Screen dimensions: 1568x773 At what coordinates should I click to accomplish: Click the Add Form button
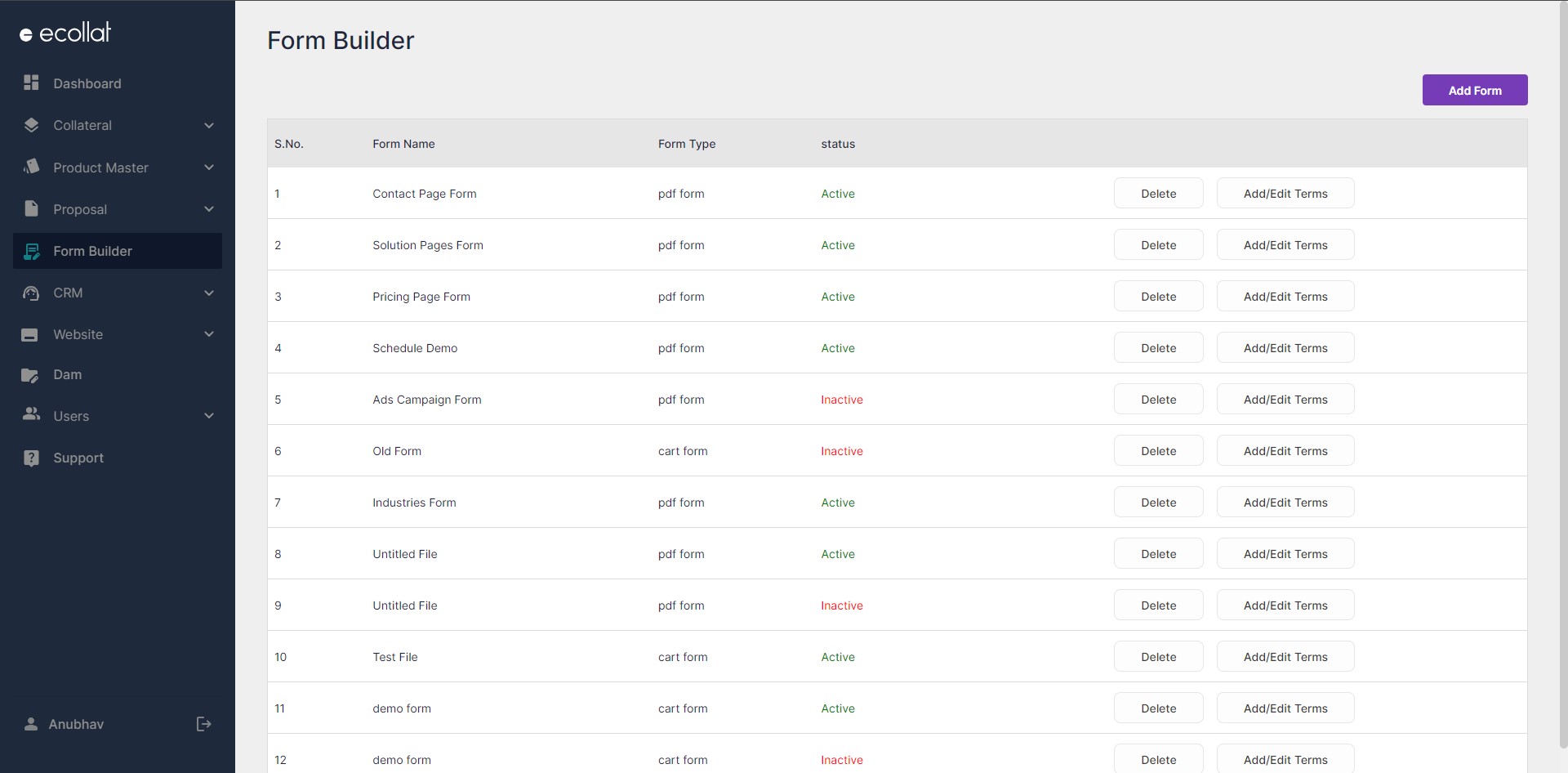1474,90
